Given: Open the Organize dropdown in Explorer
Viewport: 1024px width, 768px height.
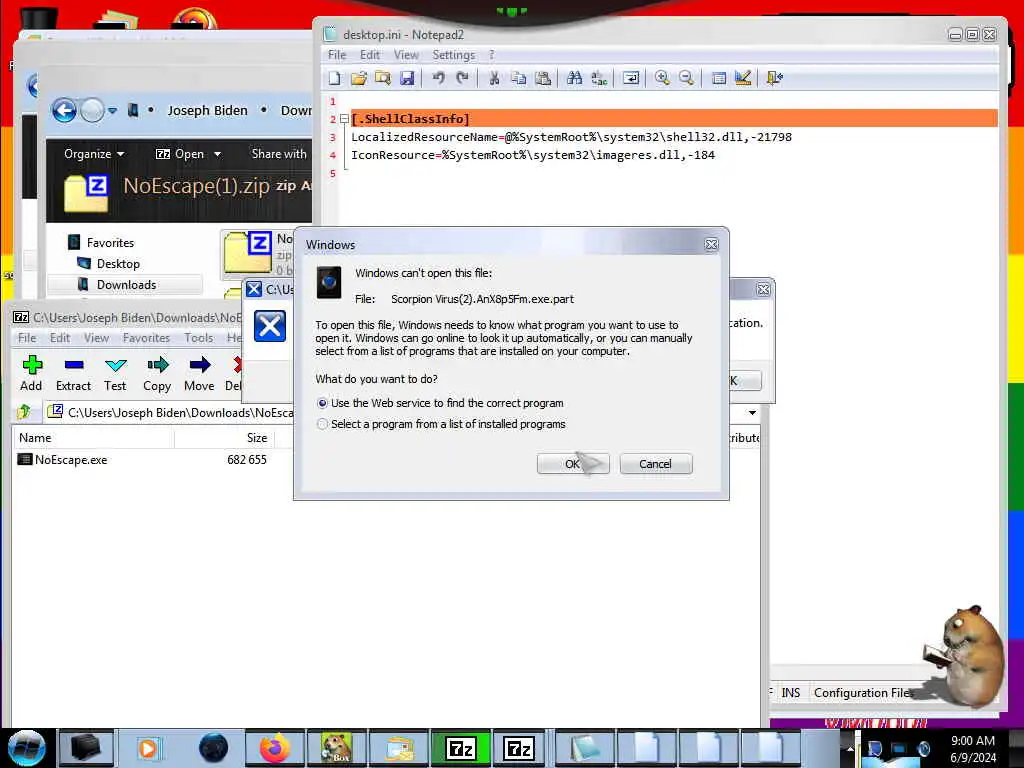Looking at the screenshot, I should (93, 154).
